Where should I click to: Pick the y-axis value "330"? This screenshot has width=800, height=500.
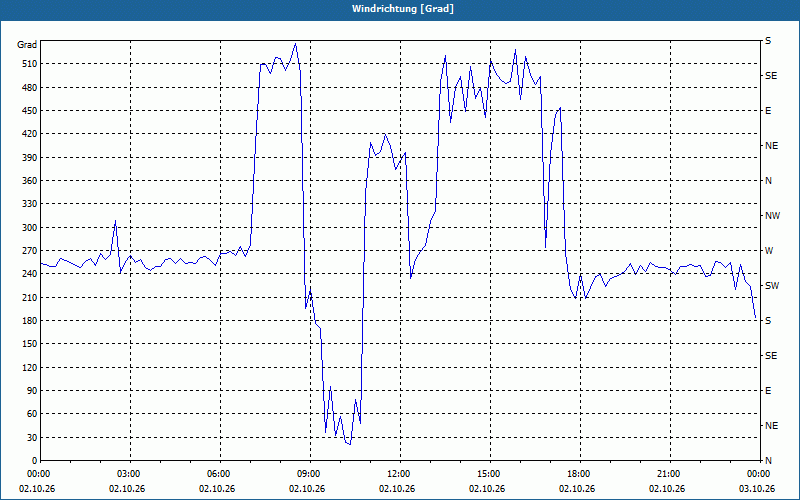(x=30, y=204)
